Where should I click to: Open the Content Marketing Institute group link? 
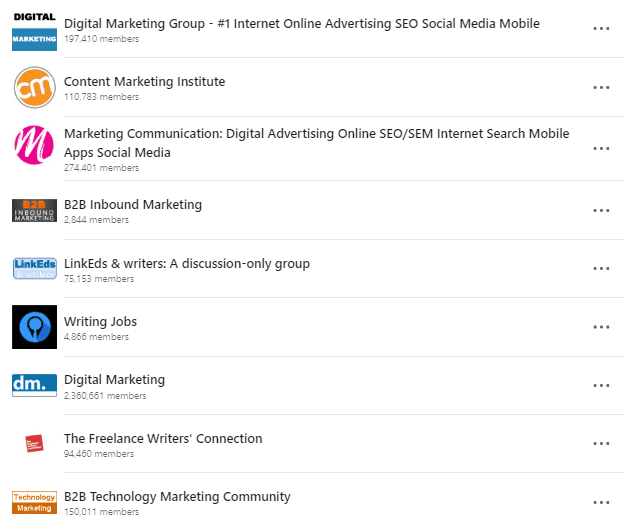coord(144,82)
